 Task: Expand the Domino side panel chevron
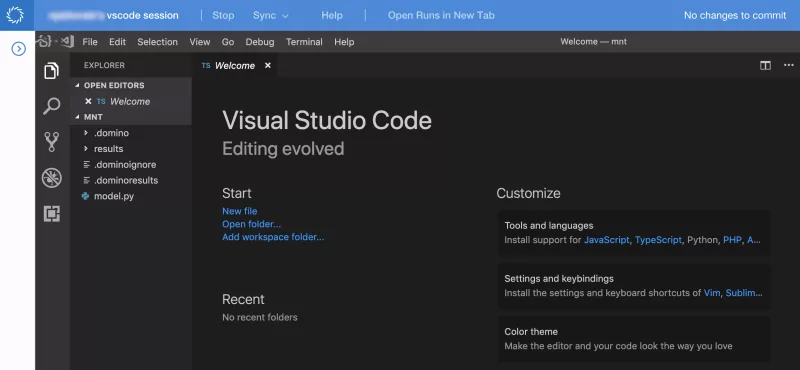(18, 48)
